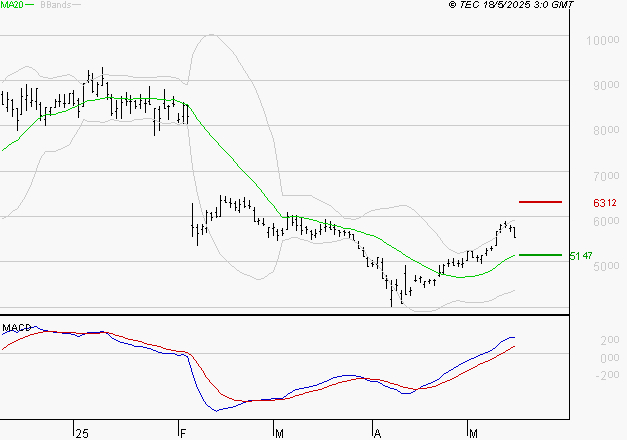Click the TEC copyright timestamp text

[511, 6]
